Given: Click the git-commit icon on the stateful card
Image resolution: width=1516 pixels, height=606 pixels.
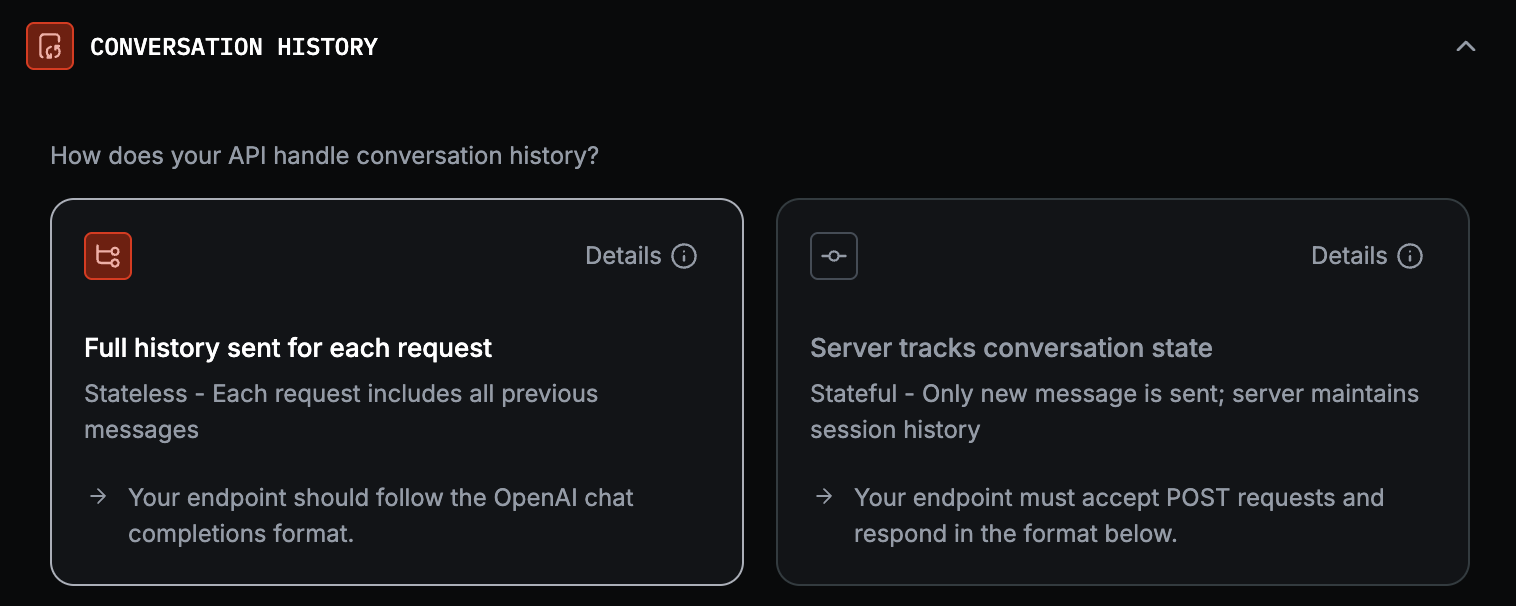Looking at the screenshot, I should 834,256.
